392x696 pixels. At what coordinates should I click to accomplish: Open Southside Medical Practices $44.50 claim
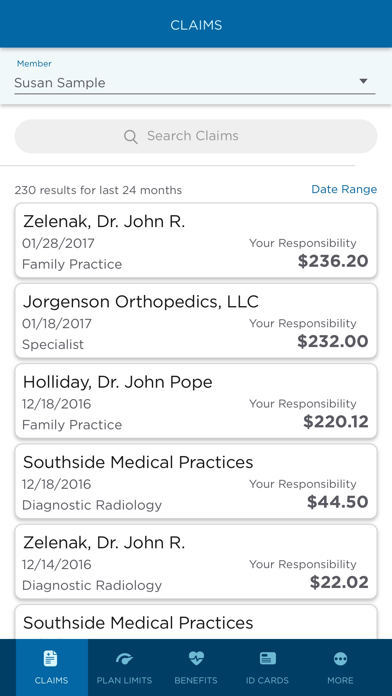(x=196, y=482)
